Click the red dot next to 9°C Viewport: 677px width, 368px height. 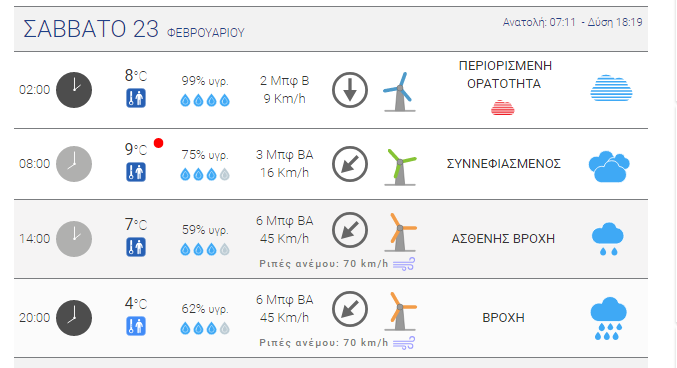pos(158,143)
